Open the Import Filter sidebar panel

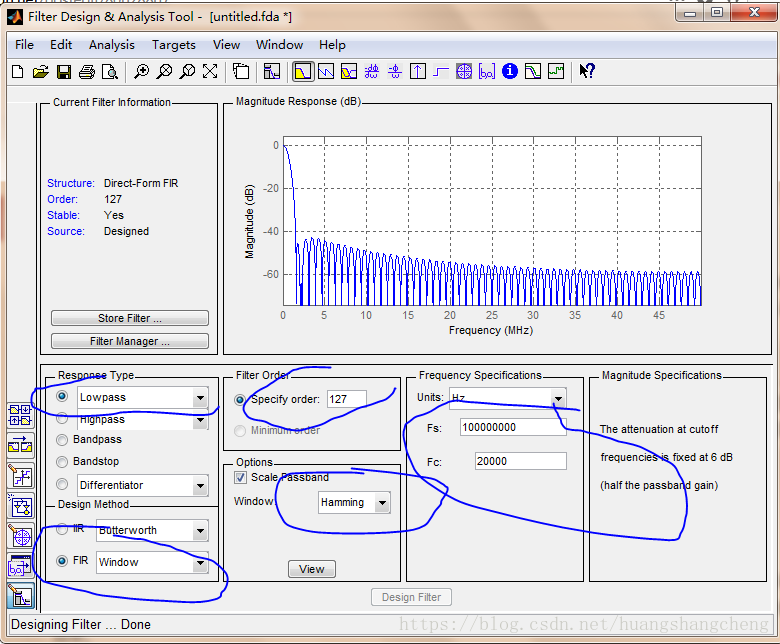20,567
